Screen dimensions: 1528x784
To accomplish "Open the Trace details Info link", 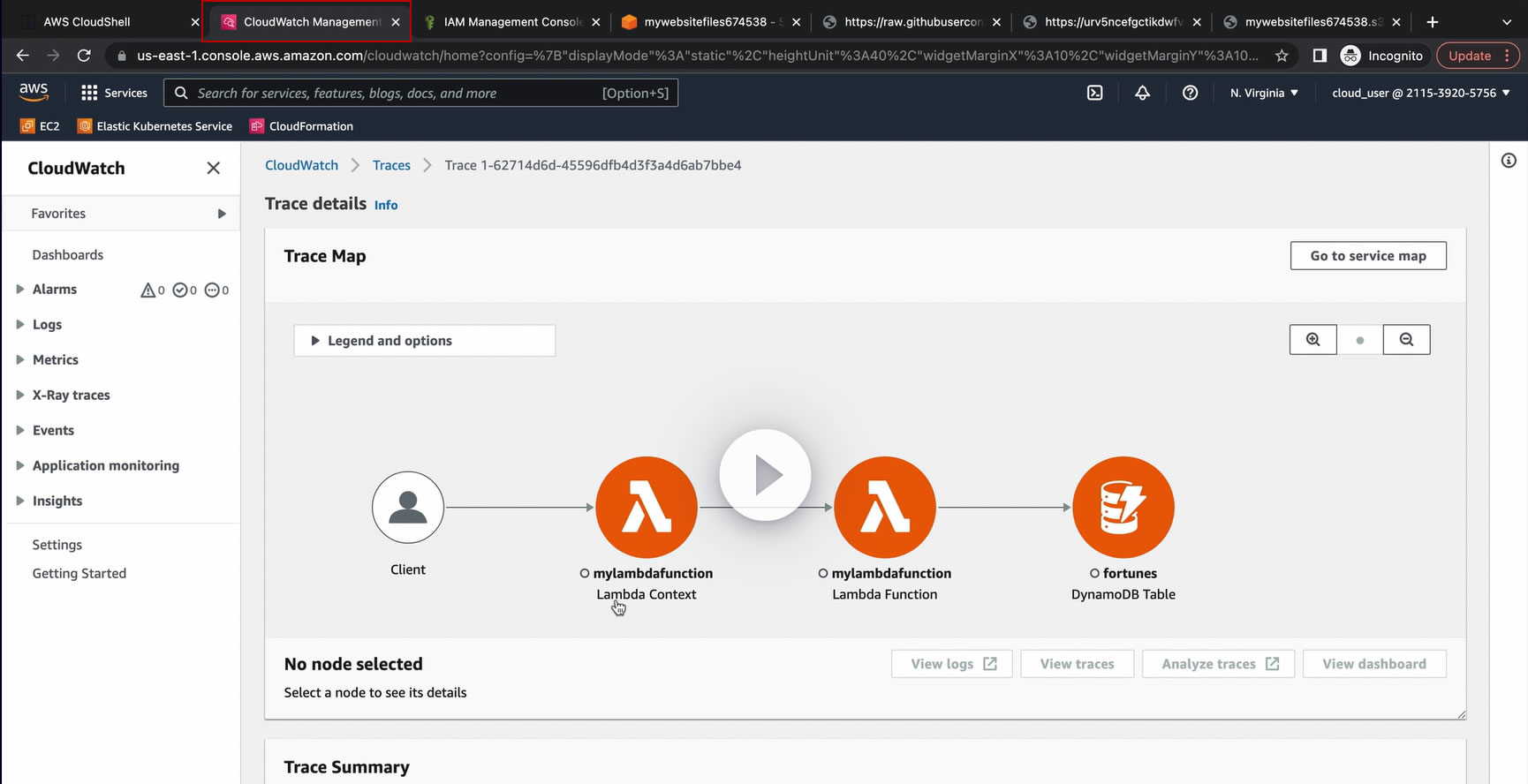I will coord(386,205).
